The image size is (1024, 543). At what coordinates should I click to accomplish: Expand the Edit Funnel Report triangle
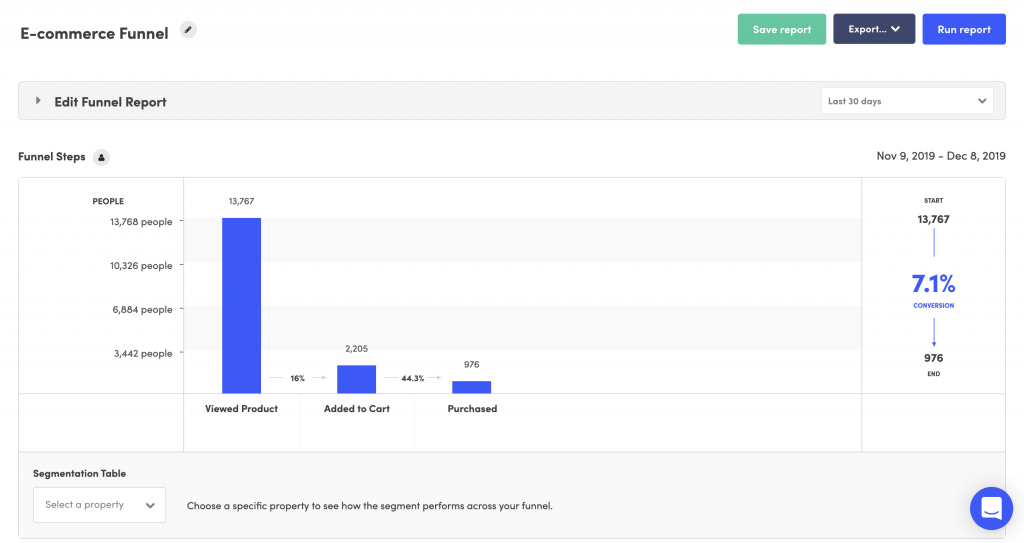[x=38, y=101]
